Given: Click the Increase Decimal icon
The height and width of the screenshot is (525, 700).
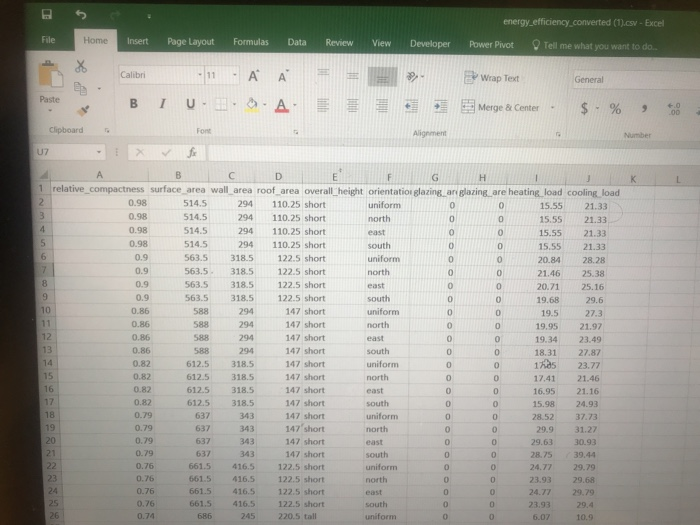Looking at the screenshot, I should click(674, 109).
